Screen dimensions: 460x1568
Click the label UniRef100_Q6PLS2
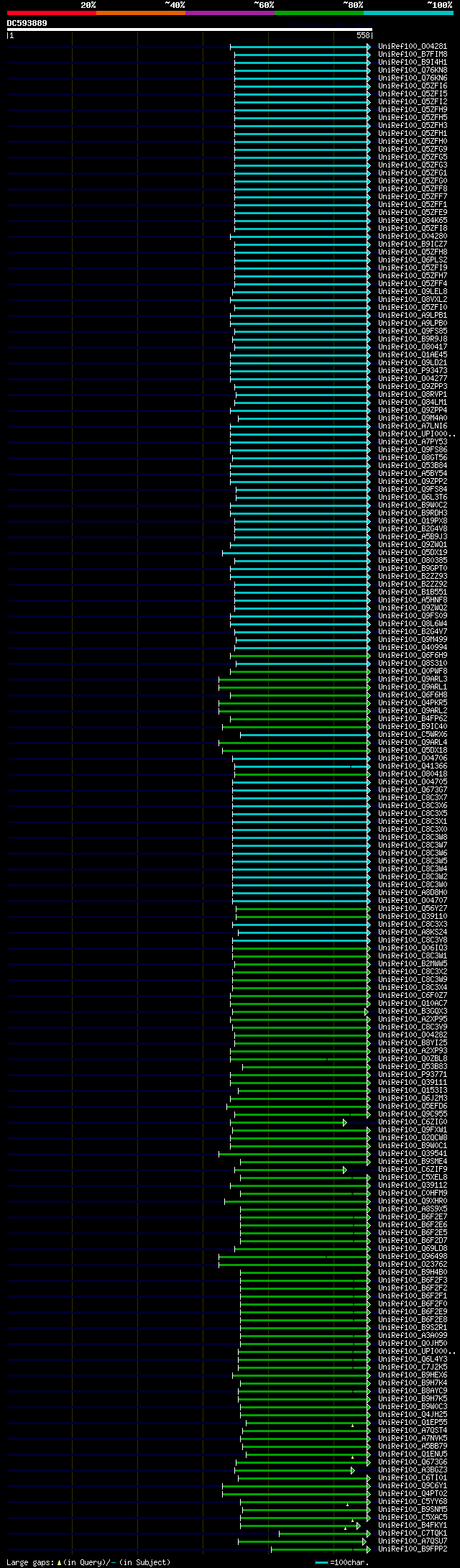413,260
